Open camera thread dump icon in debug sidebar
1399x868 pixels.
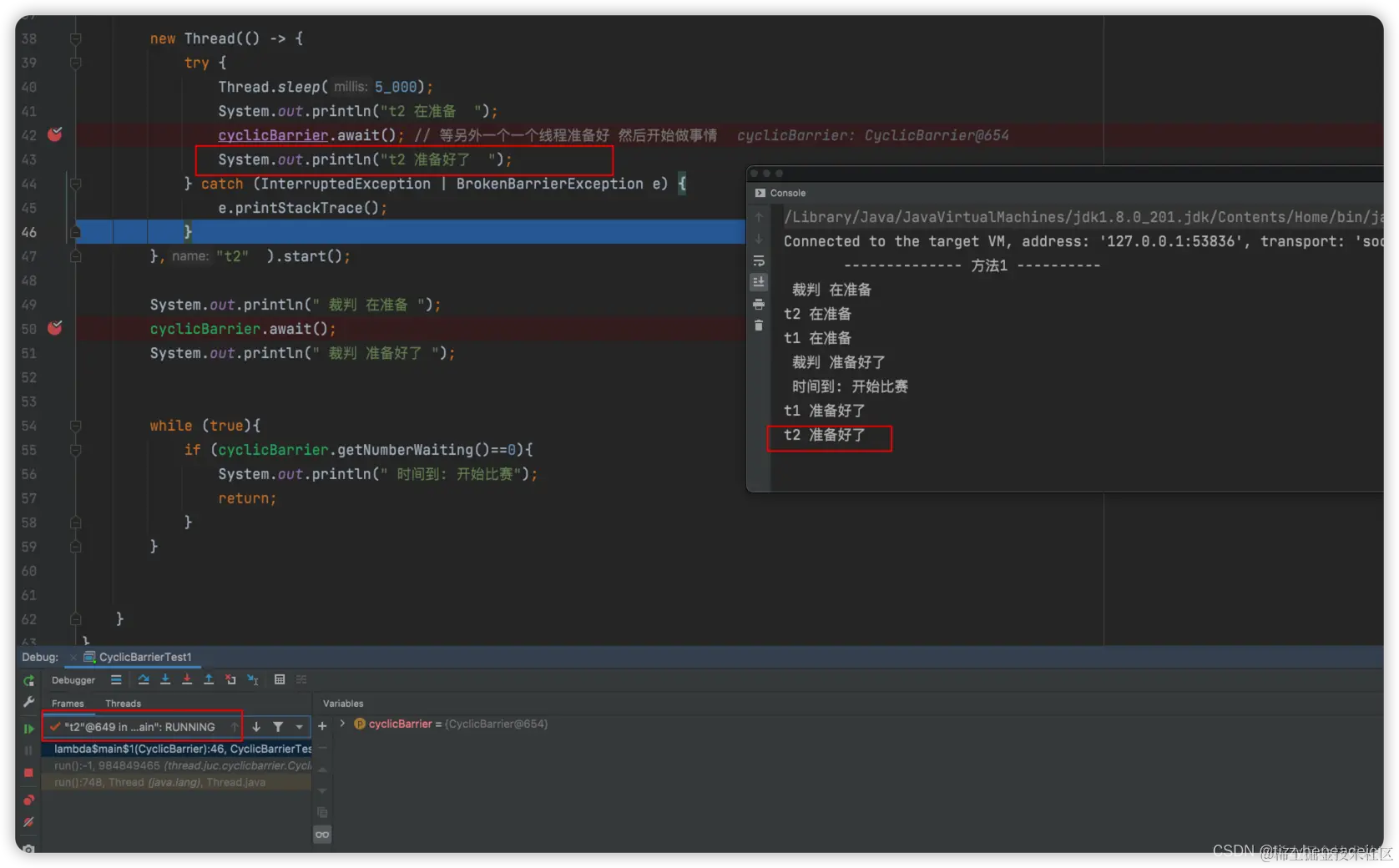pyautogui.click(x=28, y=849)
